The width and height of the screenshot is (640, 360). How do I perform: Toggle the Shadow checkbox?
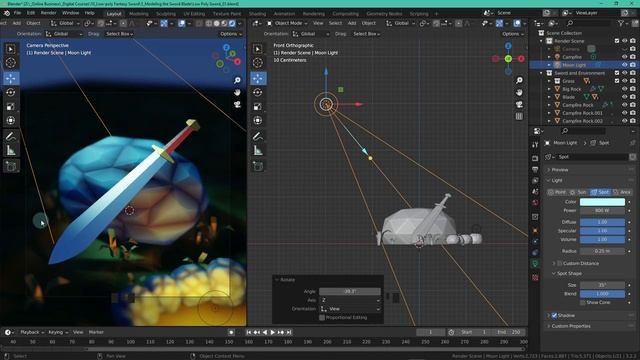click(x=554, y=315)
